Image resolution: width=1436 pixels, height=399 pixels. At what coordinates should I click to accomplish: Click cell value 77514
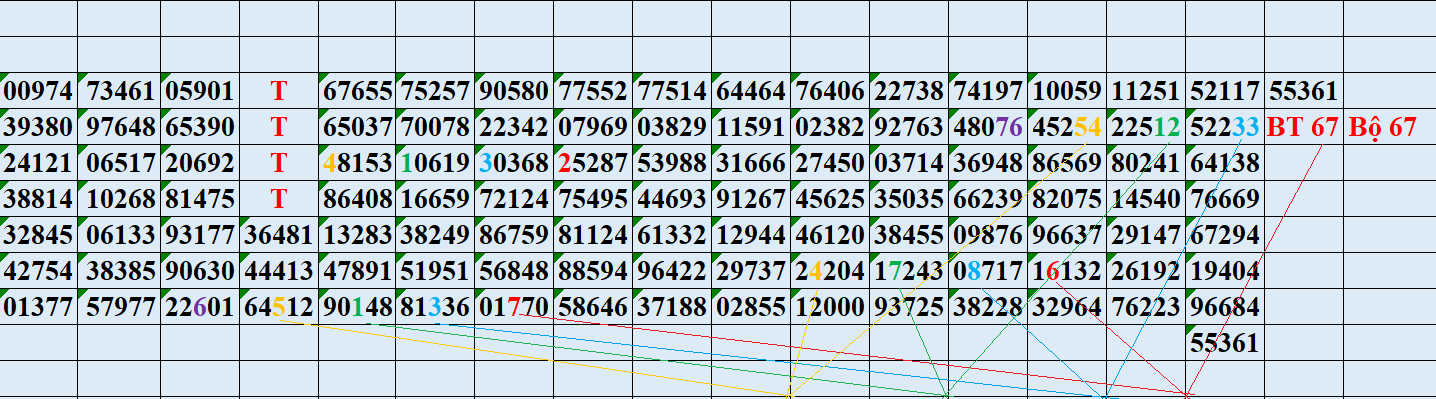point(672,92)
